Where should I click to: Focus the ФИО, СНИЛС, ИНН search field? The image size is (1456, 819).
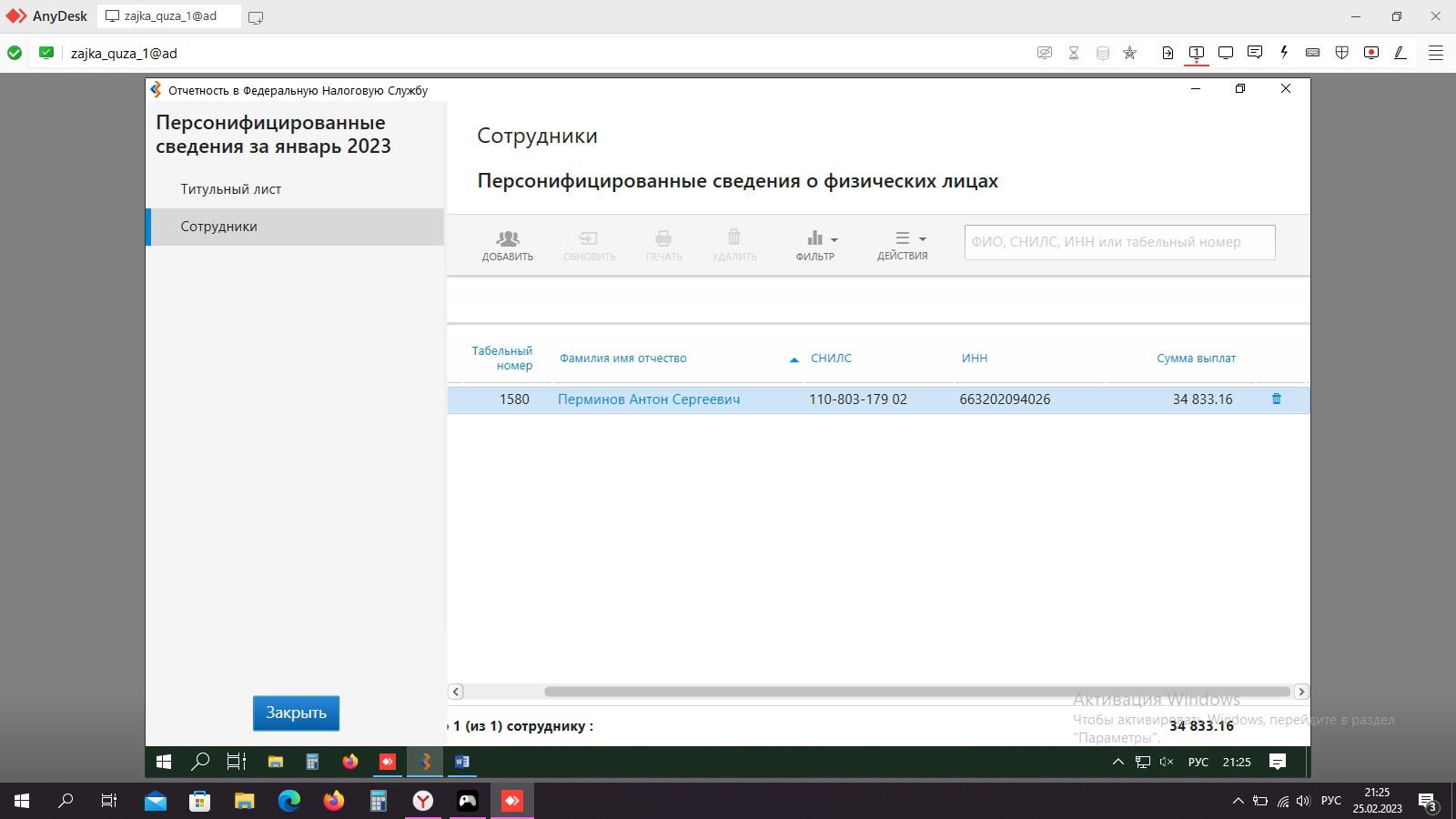pos(1119,242)
